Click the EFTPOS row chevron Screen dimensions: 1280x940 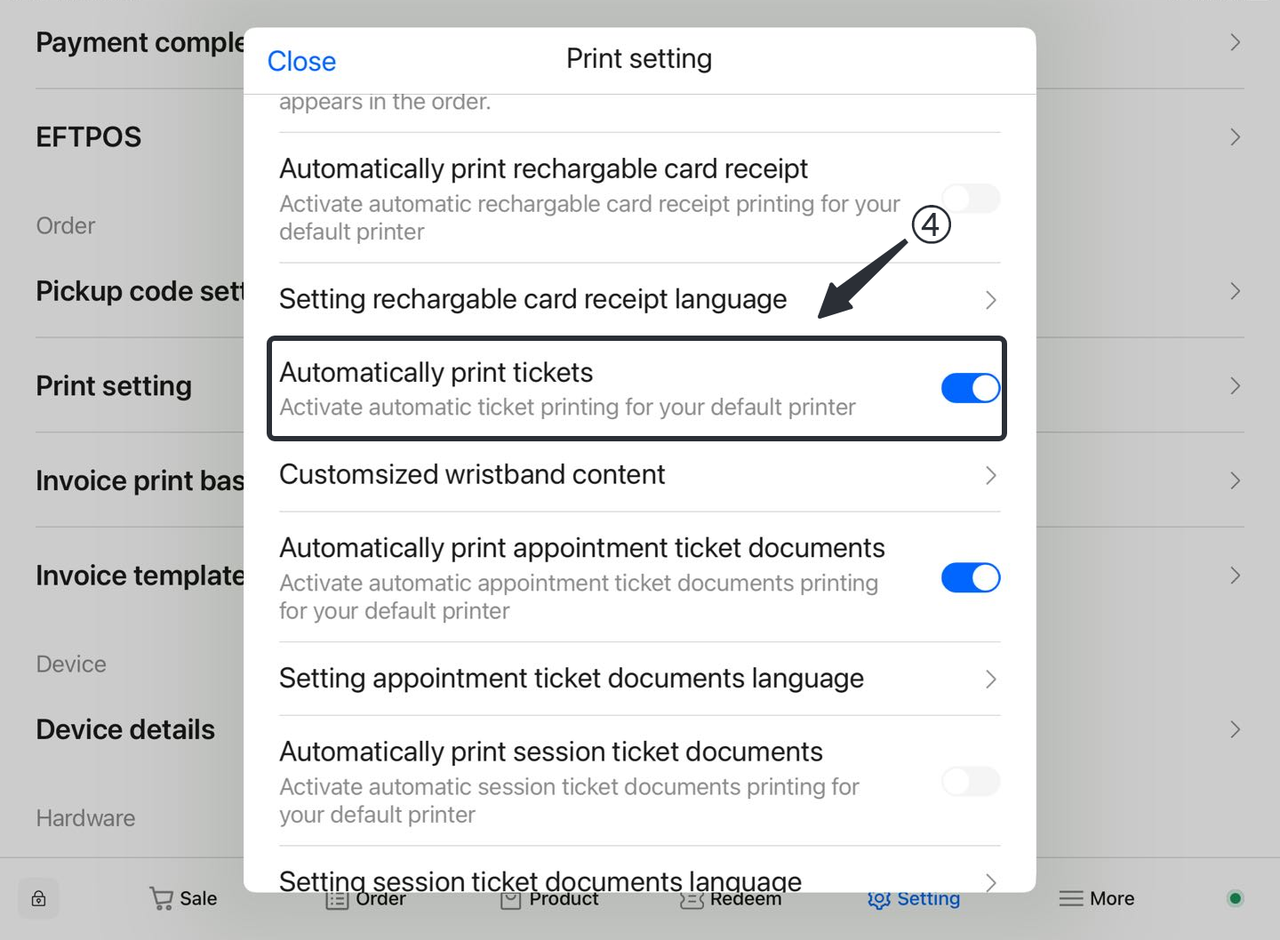click(1235, 137)
